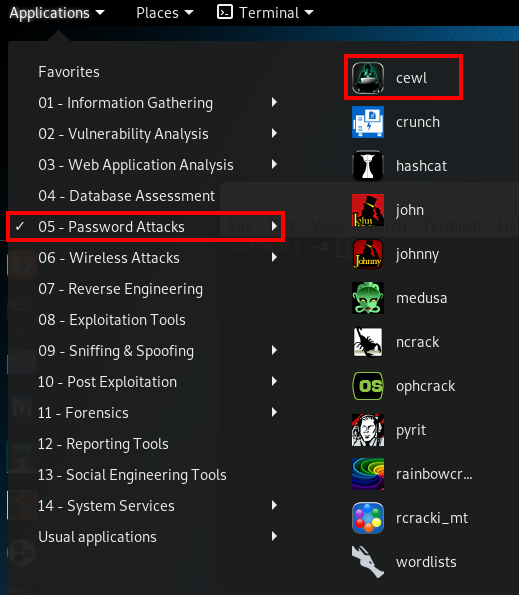The height and width of the screenshot is (595, 519).
Task: Select the checked 05 - Password Attacks category
Action: pyautogui.click(x=145, y=227)
